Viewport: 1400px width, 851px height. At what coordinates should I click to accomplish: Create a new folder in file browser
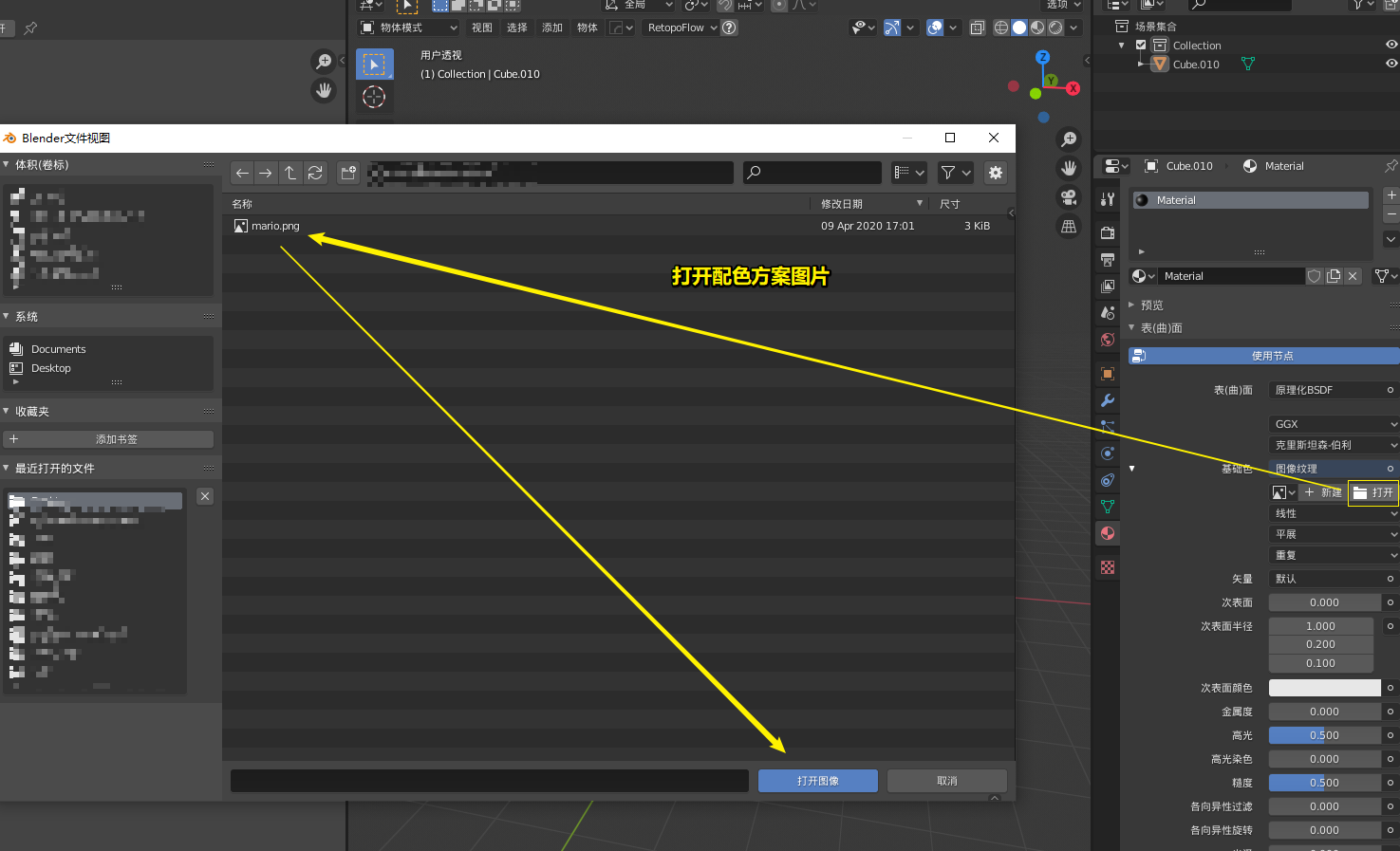[348, 173]
